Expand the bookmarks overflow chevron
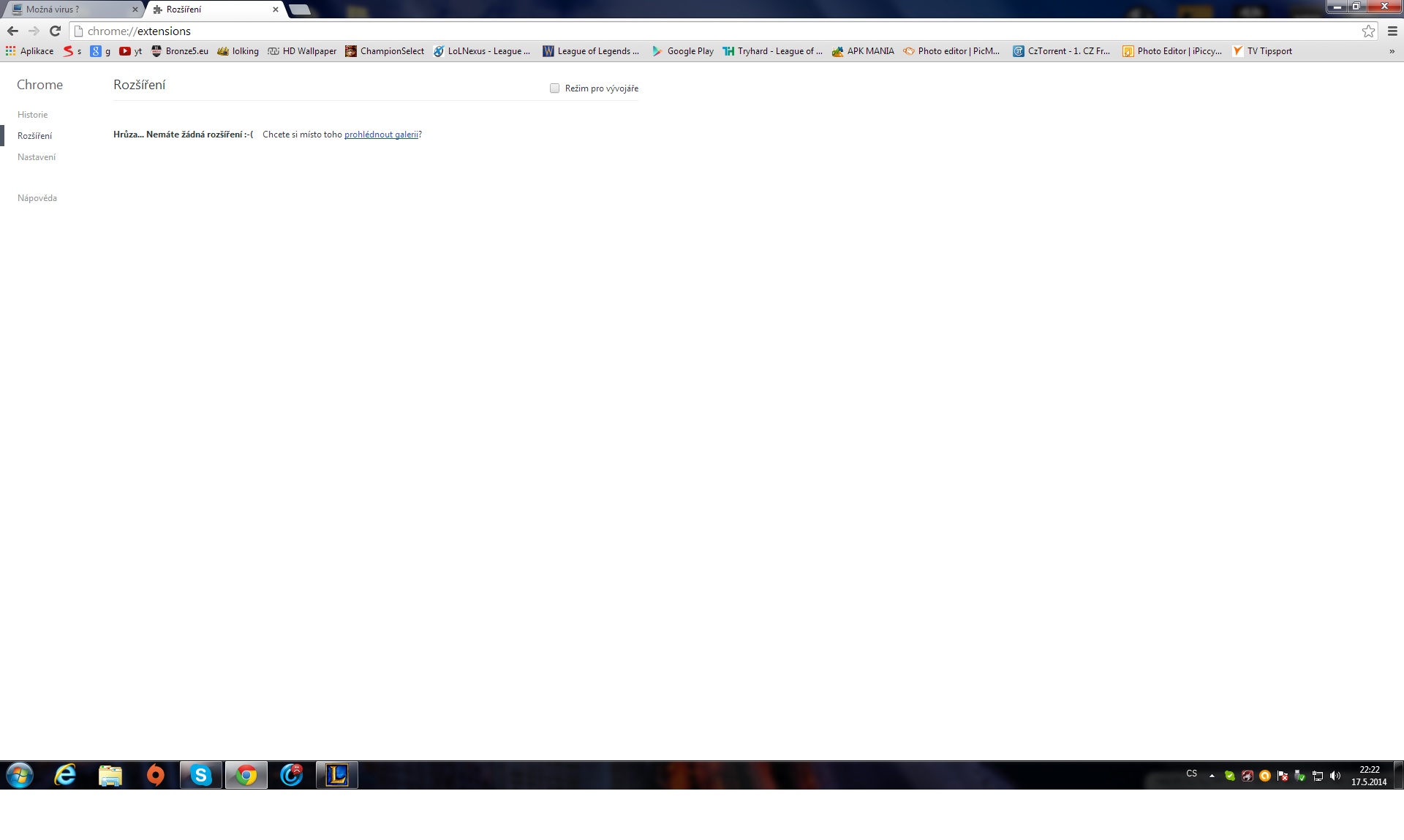The image size is (1404, 840). (x=1392, y=51)
